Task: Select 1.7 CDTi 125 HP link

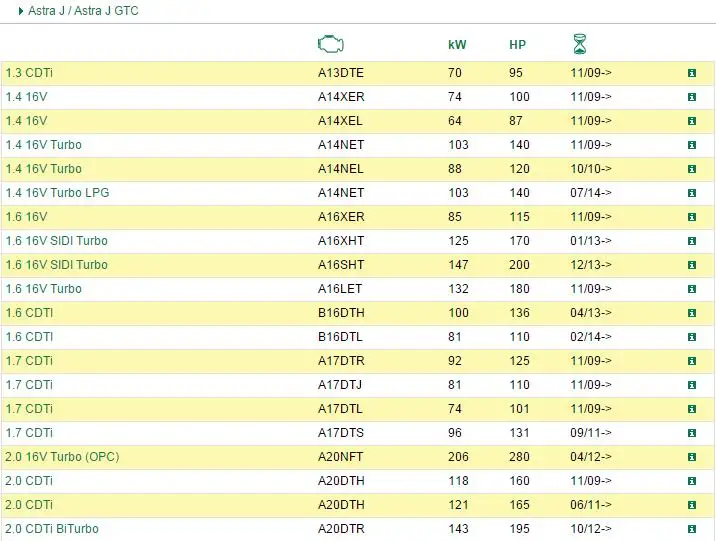Action: tap(29, 361)
